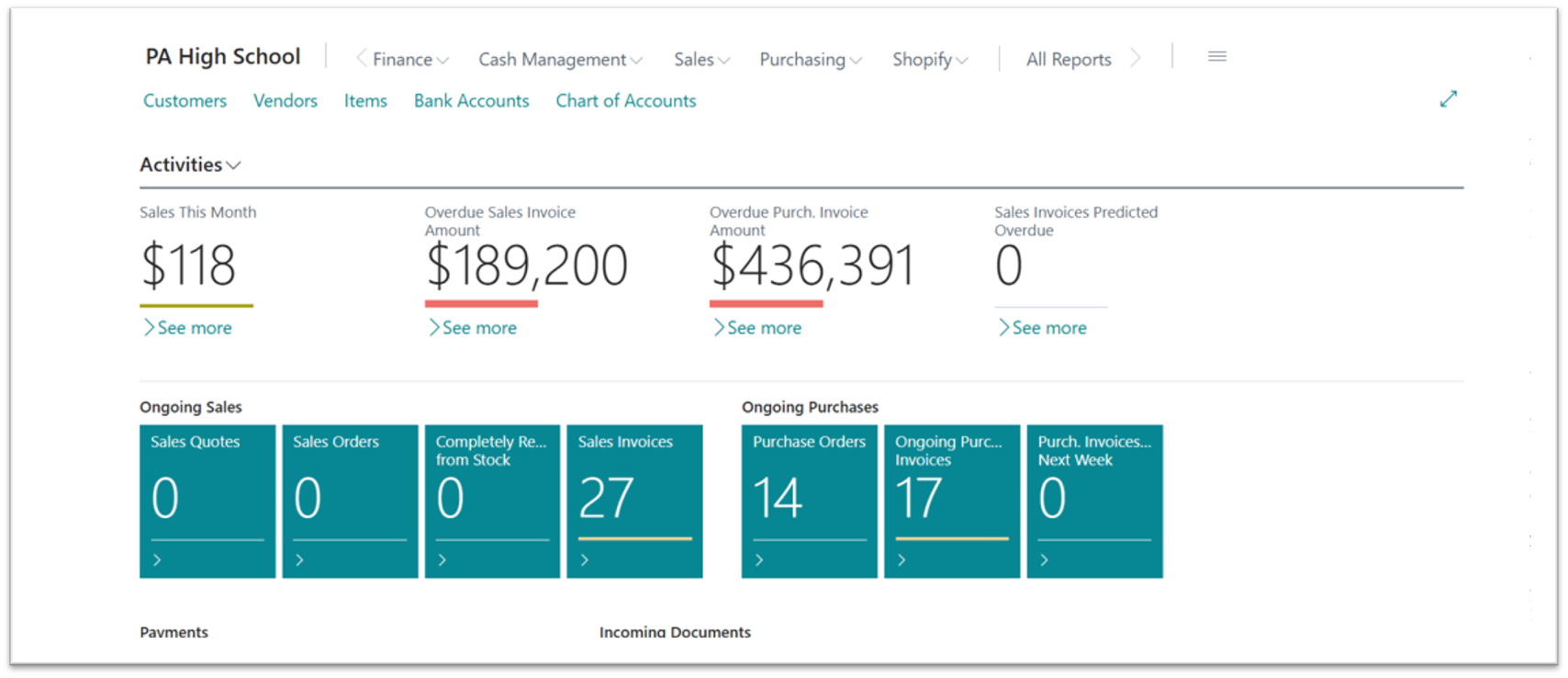
Task: Open the Shopify menu
Action: pyautogui.click(x=929, y=60)
